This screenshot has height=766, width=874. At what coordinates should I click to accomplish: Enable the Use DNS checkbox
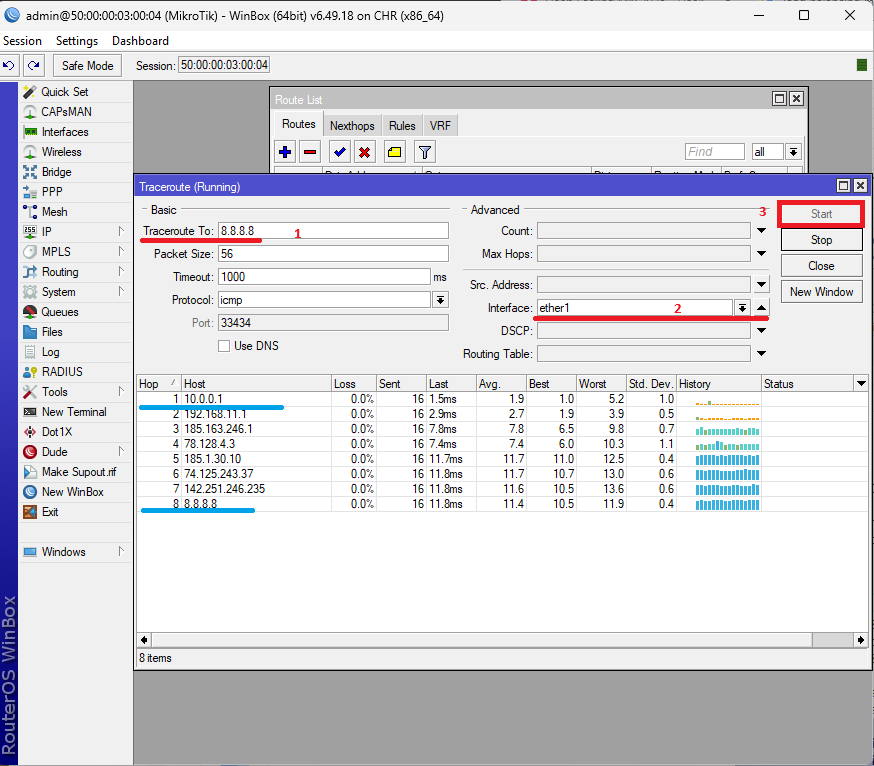tap(225, 346)
